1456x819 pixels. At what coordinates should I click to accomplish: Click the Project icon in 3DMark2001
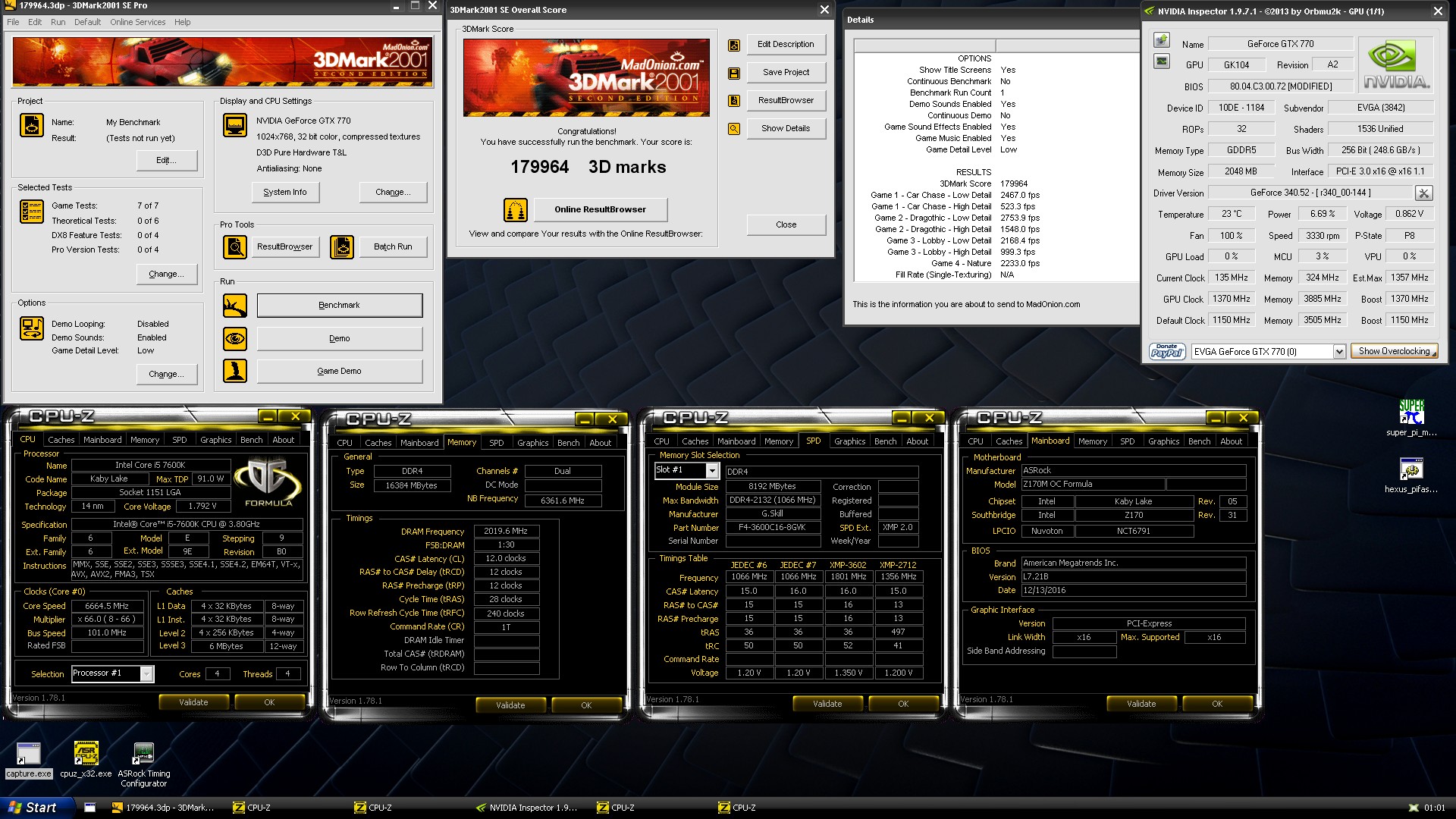point(32,126)
